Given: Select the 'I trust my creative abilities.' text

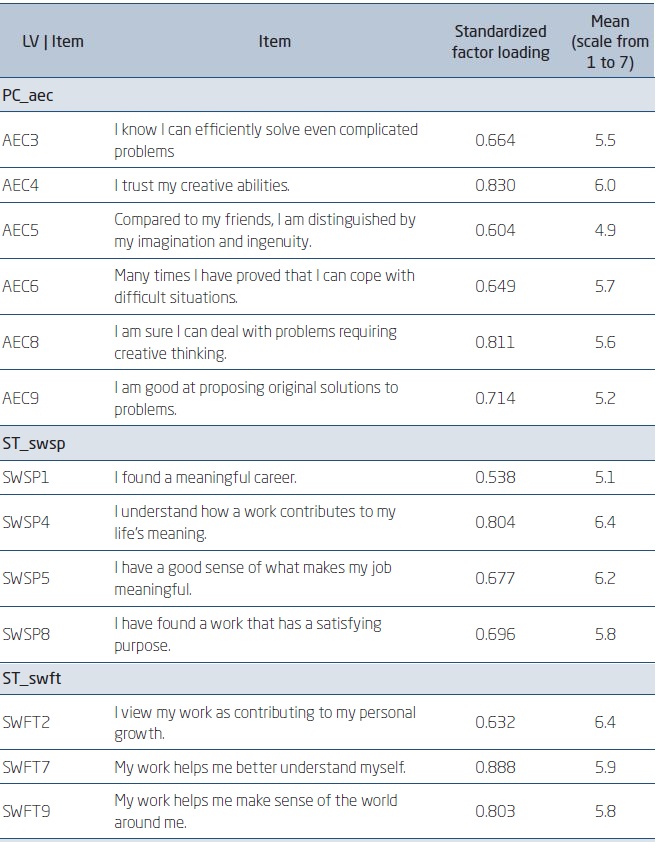Looking at the screenshot, I should (202, 185).
